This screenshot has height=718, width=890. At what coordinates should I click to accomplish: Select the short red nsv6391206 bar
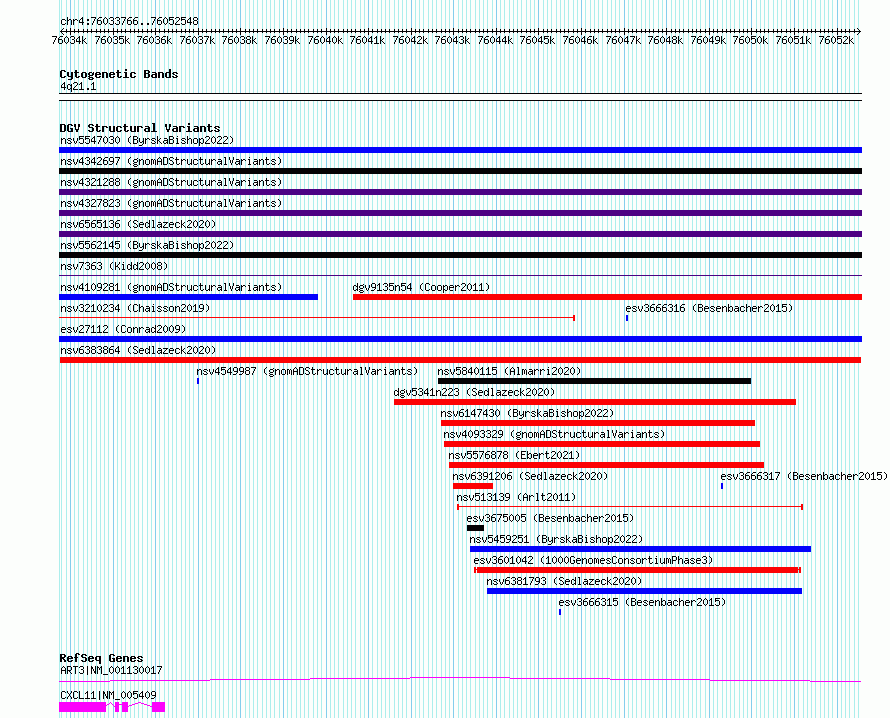point(473,486)
